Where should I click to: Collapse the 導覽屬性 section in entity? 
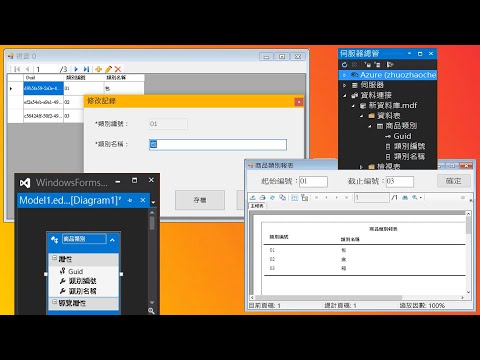(54, 302)
